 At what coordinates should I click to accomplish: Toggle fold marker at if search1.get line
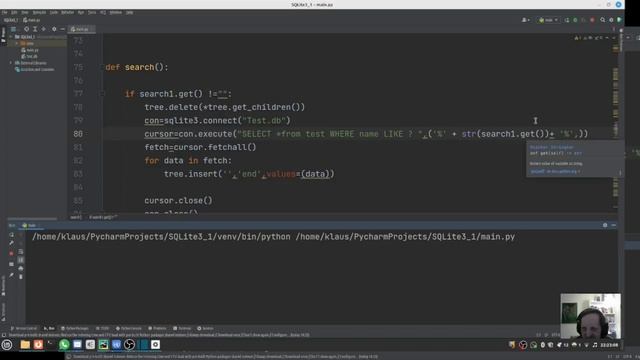[x=102, y=94]
